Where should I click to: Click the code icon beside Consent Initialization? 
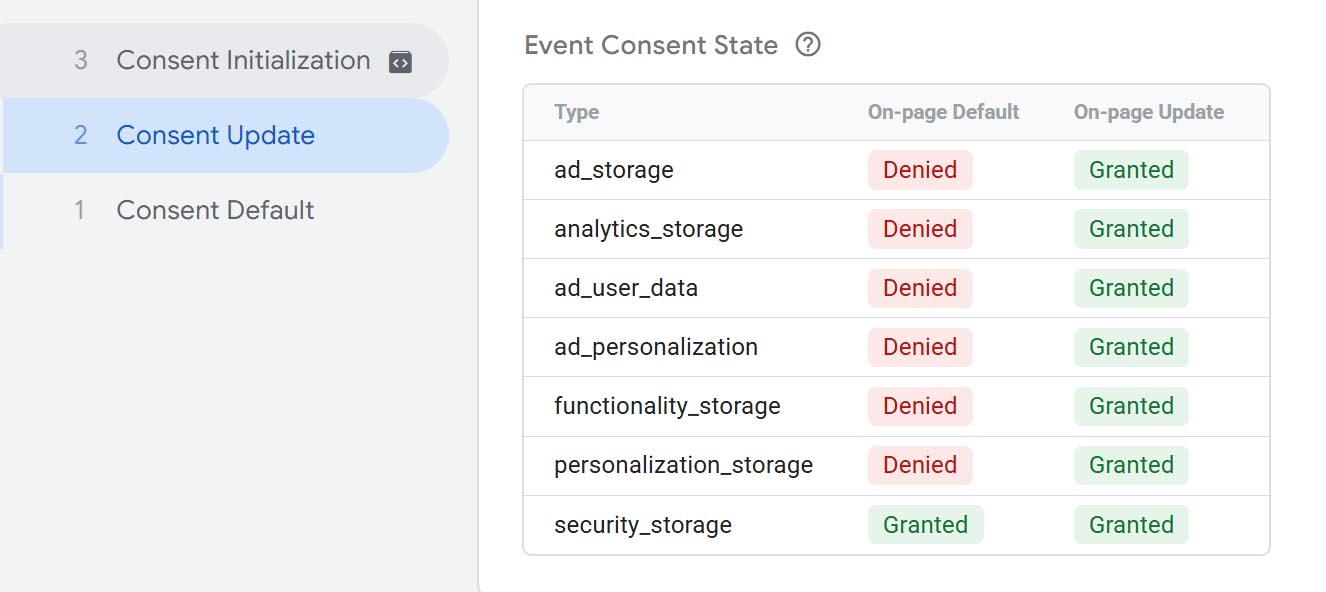coord(400,62)
